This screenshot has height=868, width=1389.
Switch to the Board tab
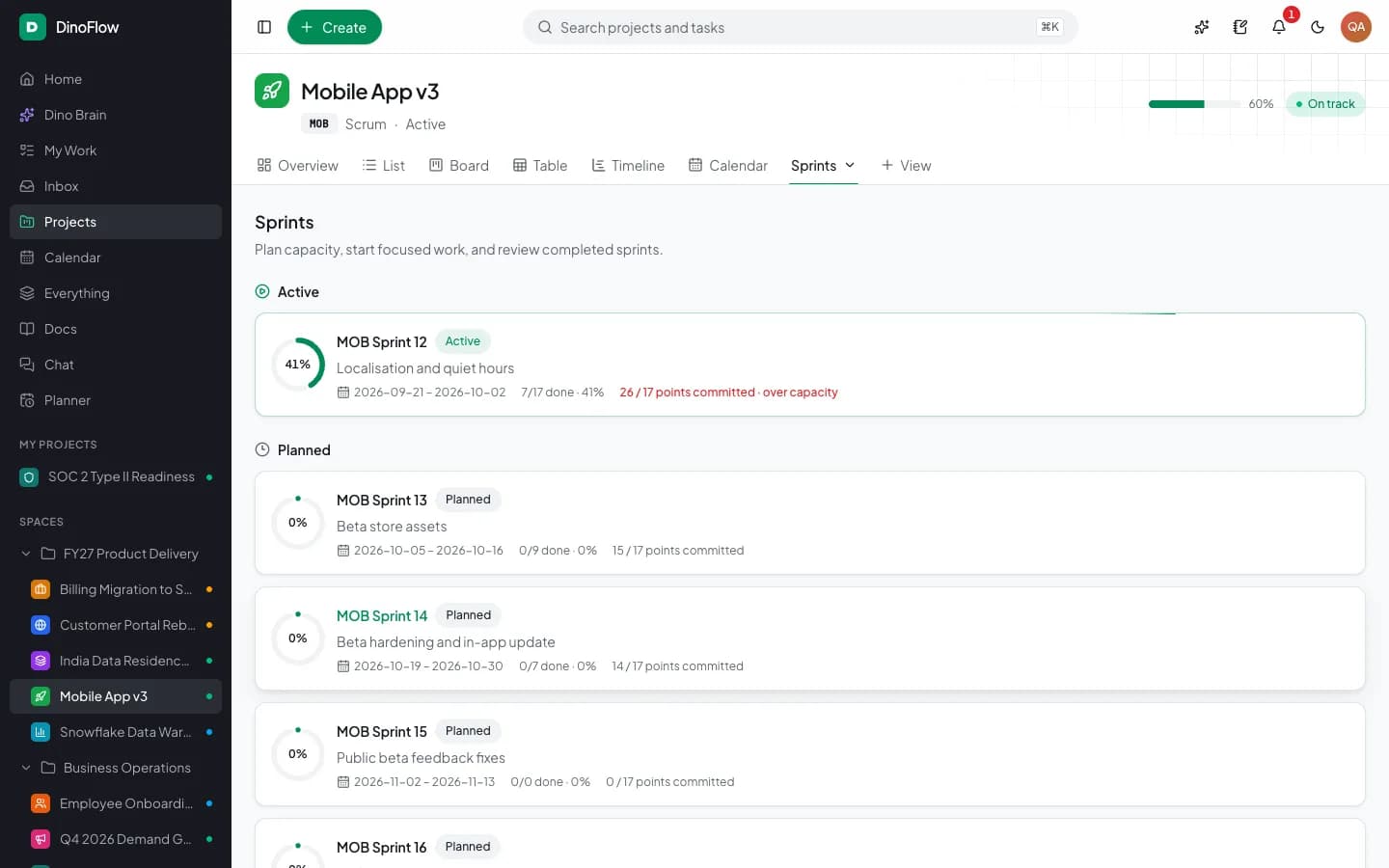[x=459, y=166]
